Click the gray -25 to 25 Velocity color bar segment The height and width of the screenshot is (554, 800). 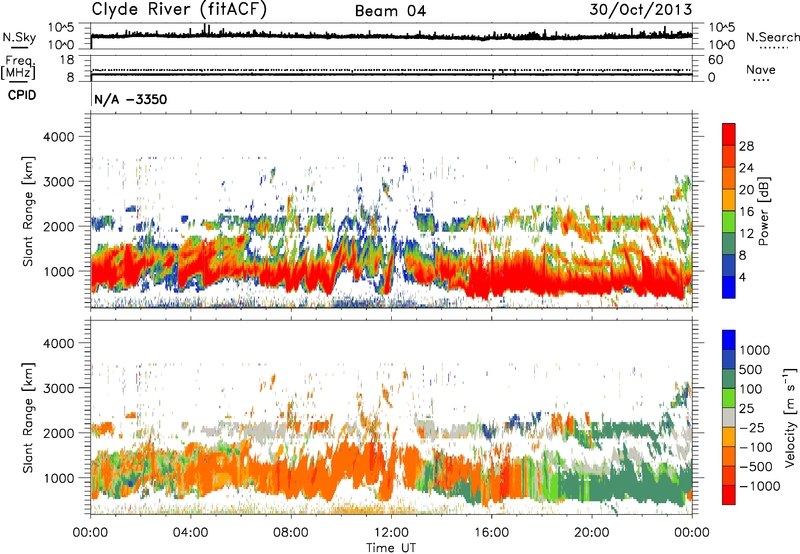pos(729,417)
